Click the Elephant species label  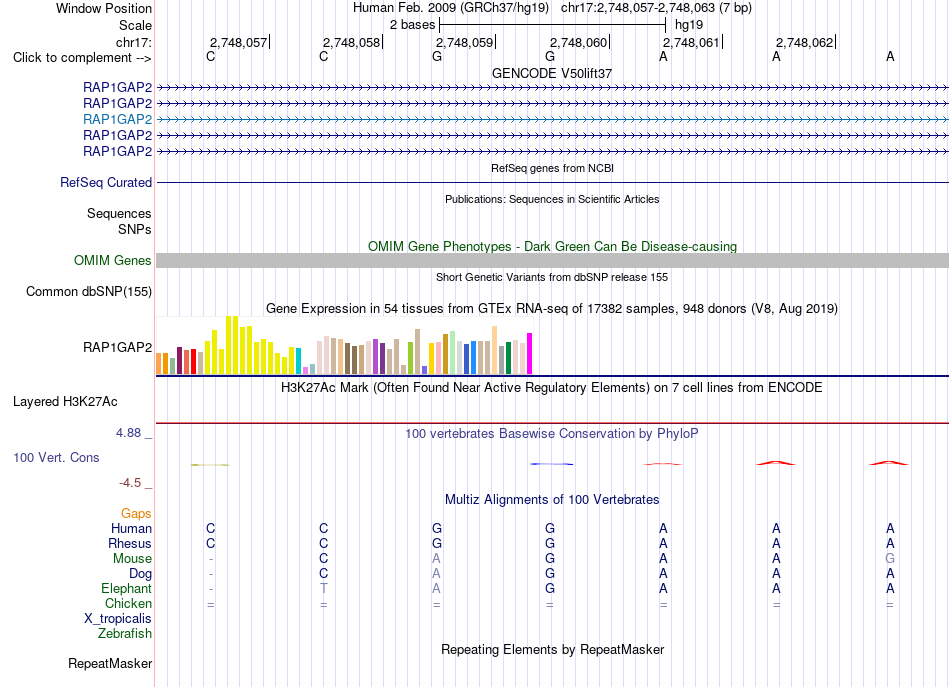click(127, 588)
